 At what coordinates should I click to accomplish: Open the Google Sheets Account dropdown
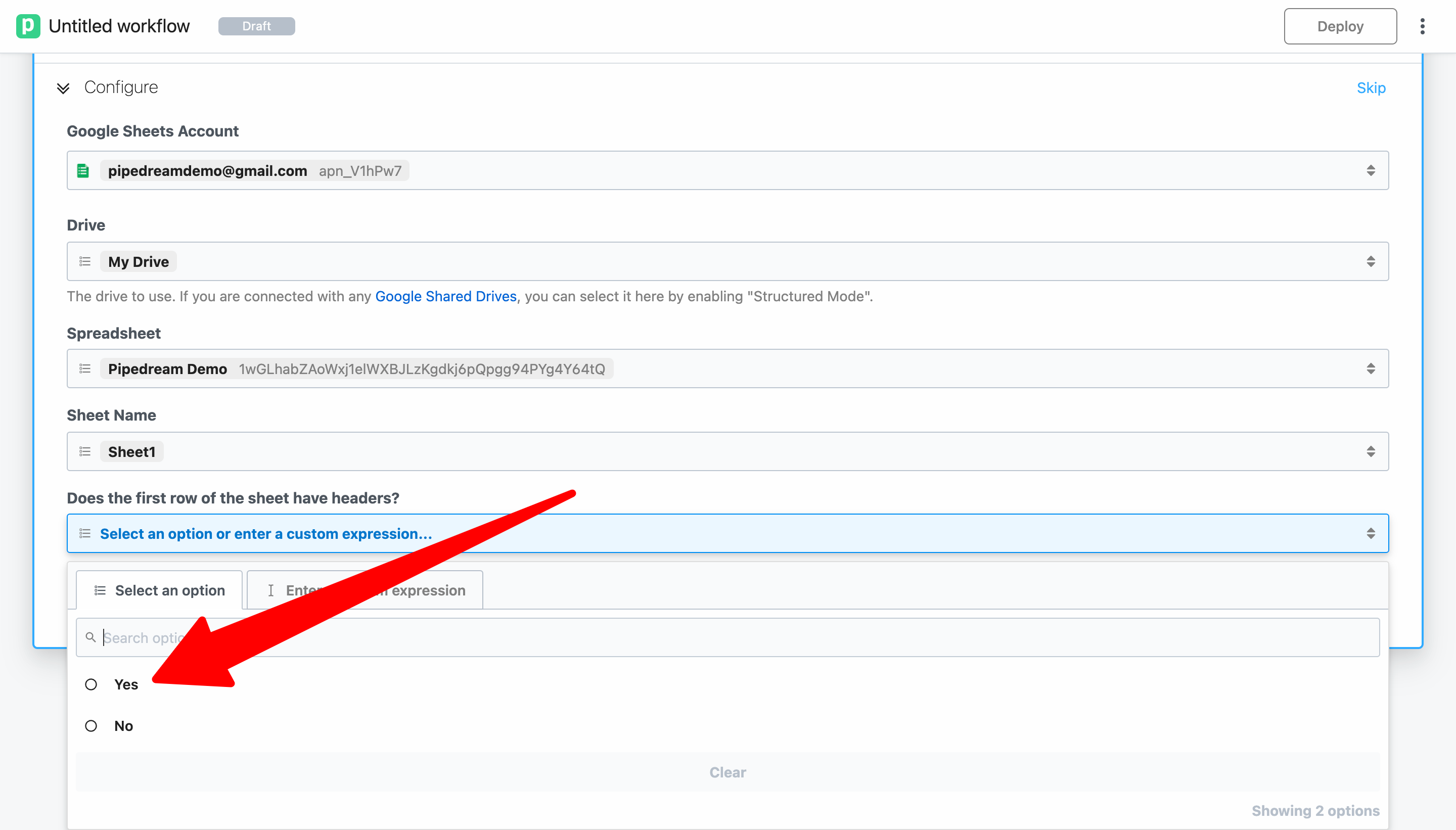click(x=1371, y=170)
